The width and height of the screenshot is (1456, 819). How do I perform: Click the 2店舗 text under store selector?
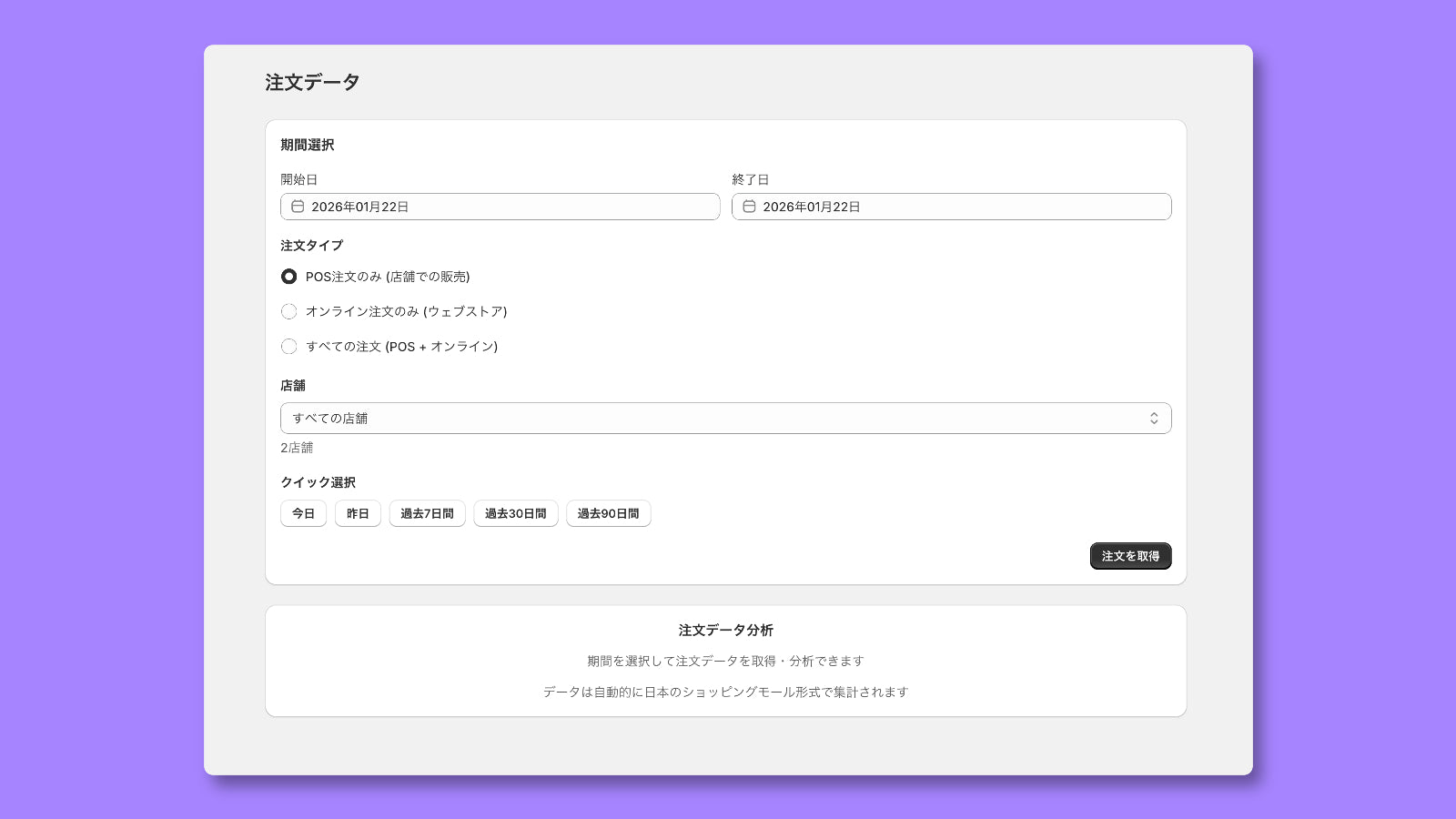(296, 447)
